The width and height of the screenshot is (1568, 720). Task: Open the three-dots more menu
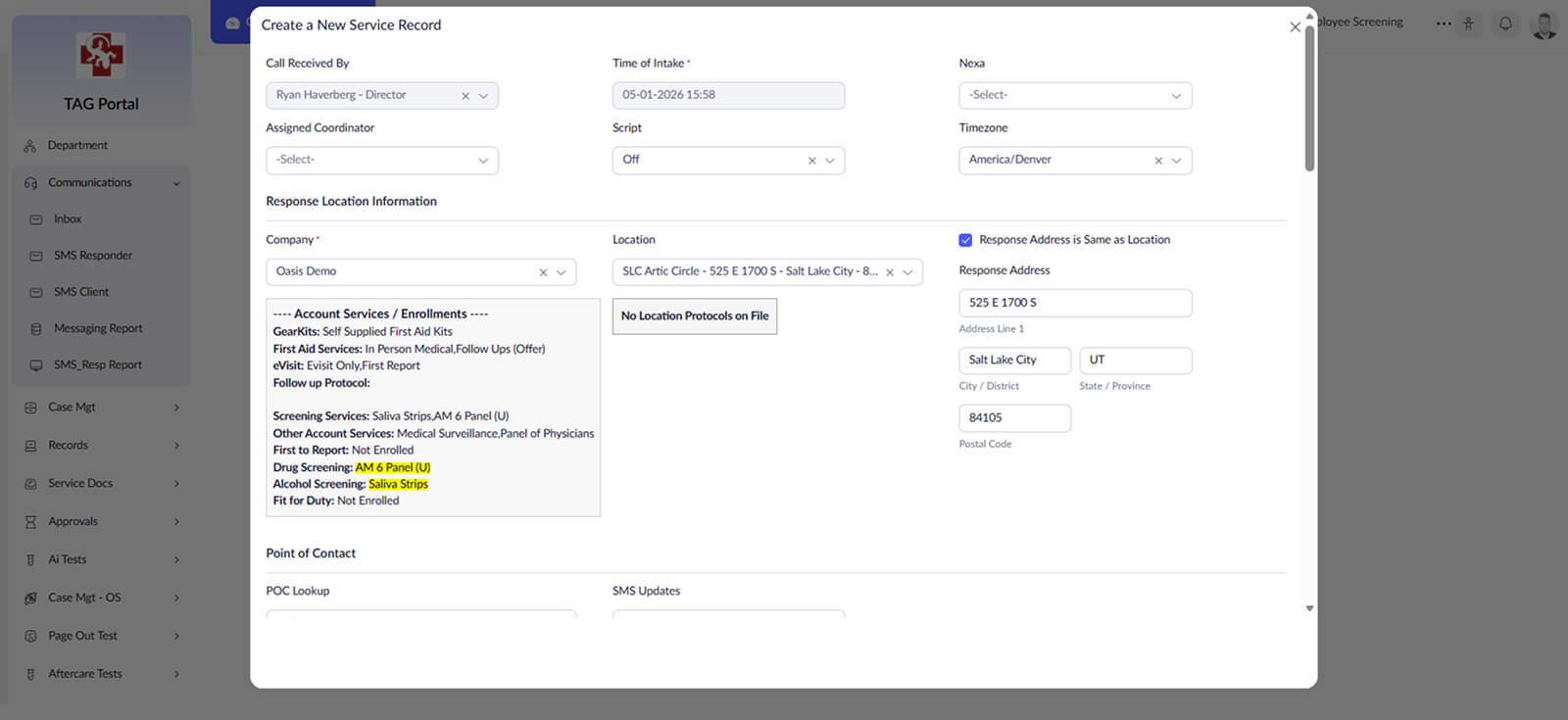point(1444,24)
